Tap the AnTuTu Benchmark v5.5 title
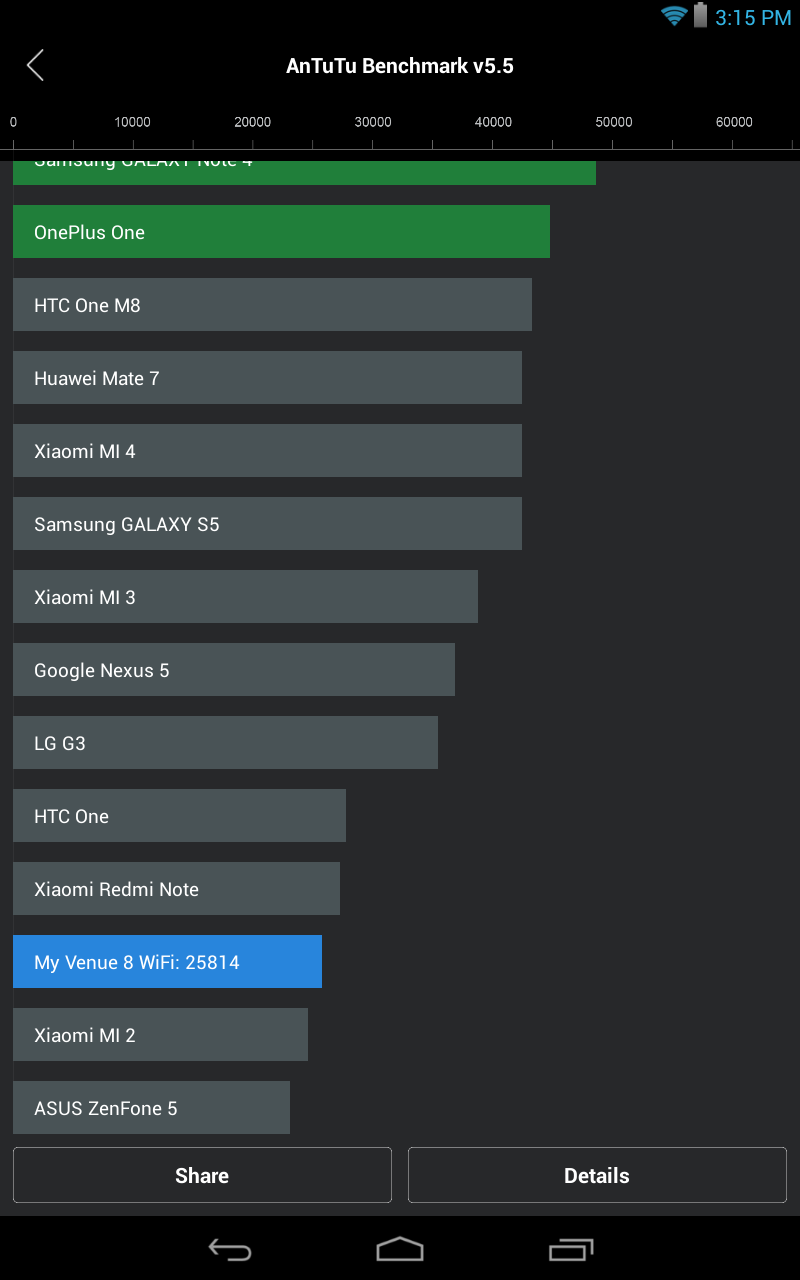This screenshot has width=800, height=1280. [400, 66]
